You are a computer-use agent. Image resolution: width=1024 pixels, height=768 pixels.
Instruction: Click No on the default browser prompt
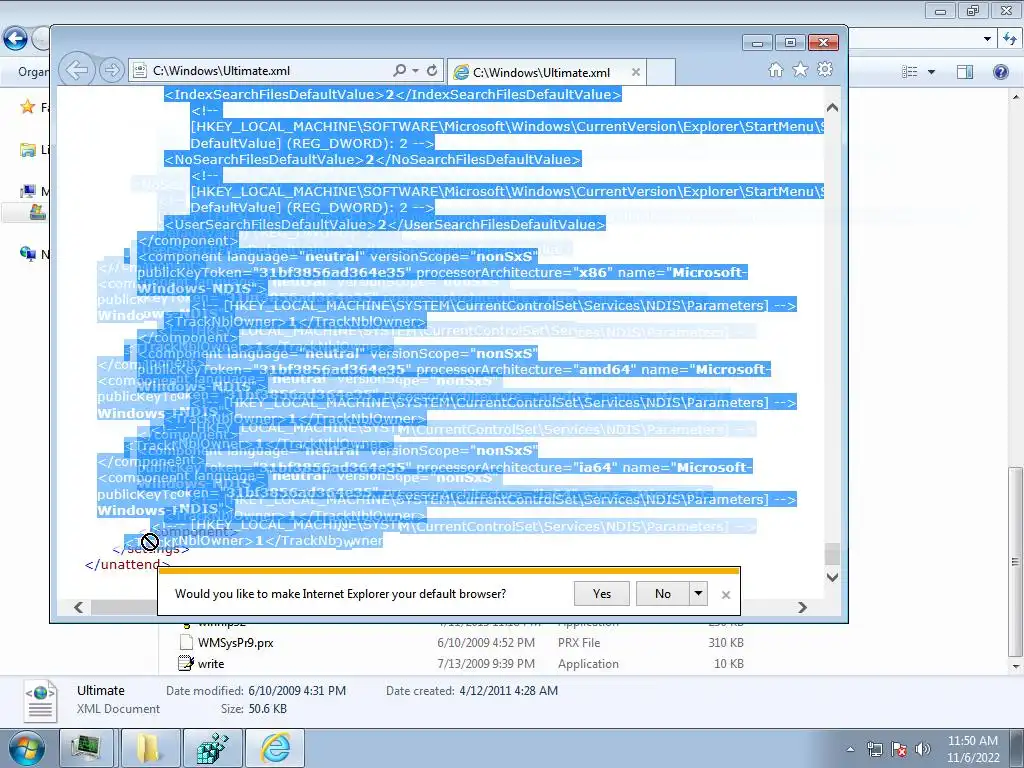(663, 594)
